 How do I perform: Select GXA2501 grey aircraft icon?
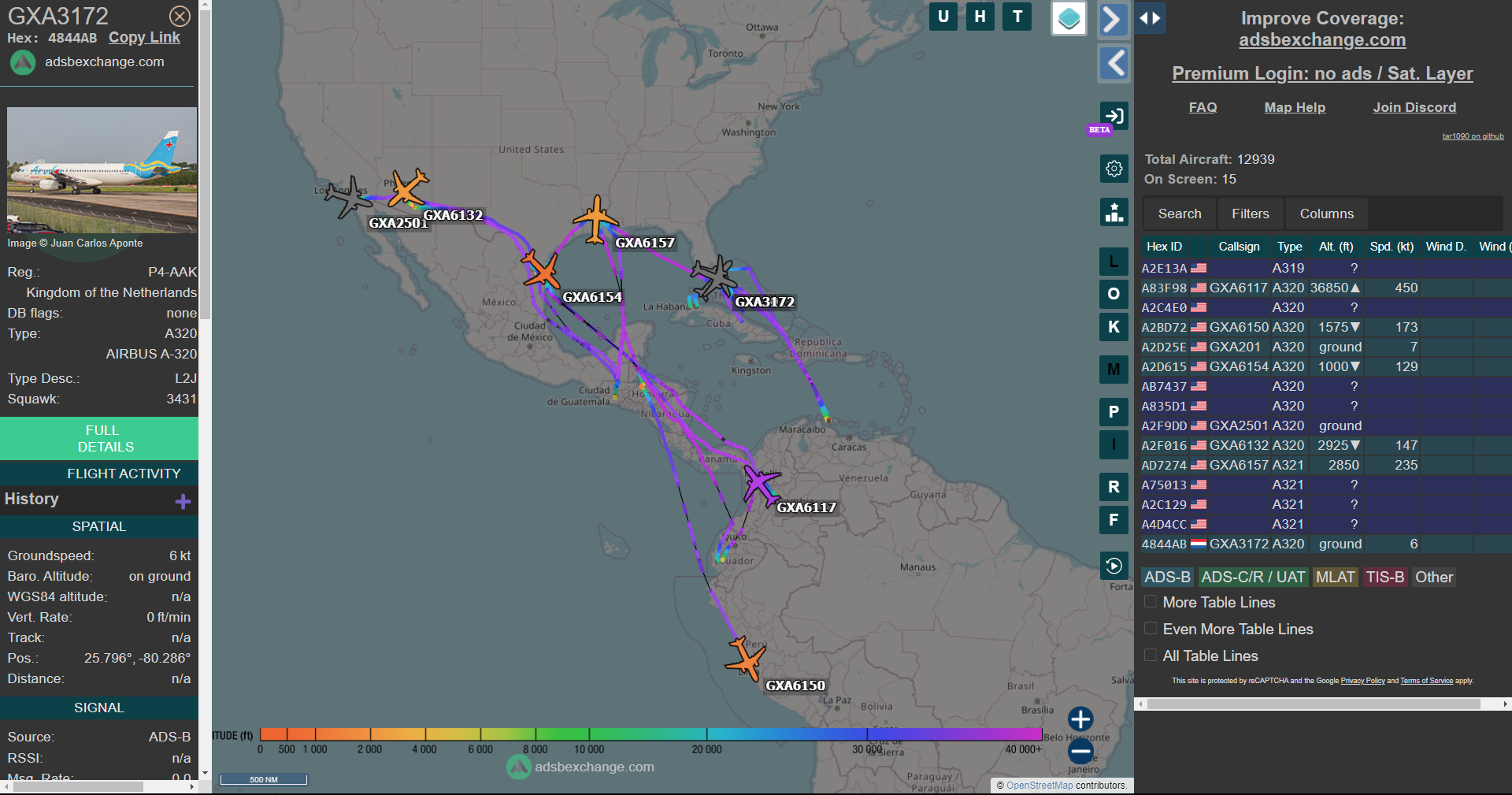[348, 196]
